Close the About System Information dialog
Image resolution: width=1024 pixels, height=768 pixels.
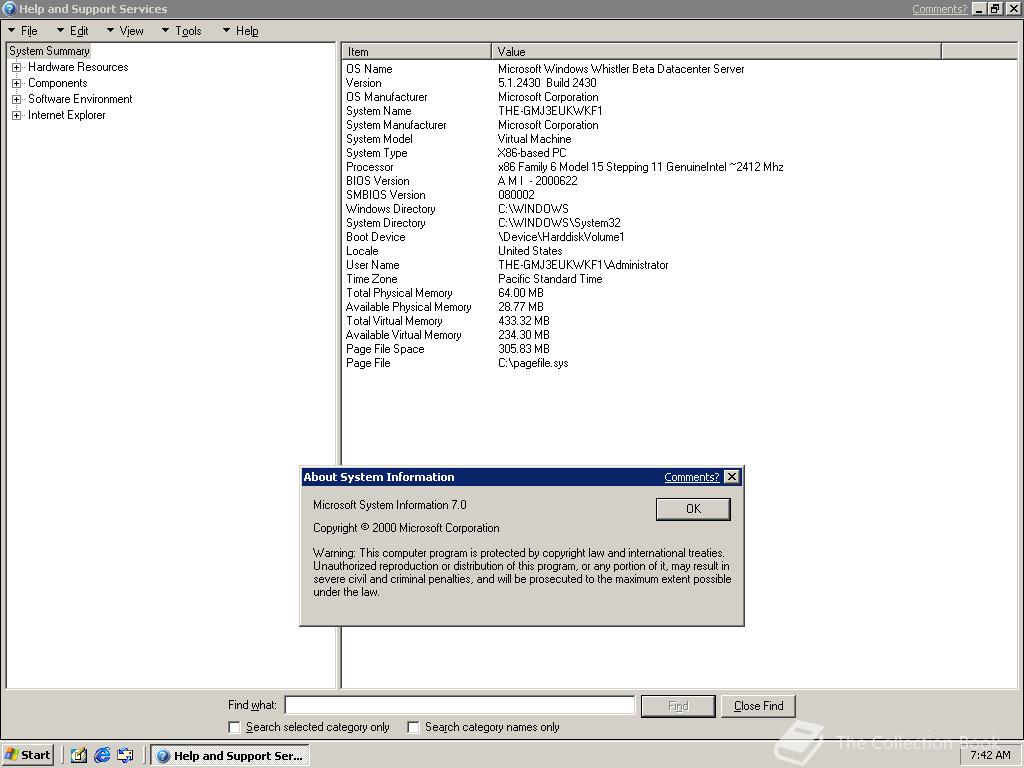tap(732, 477)
